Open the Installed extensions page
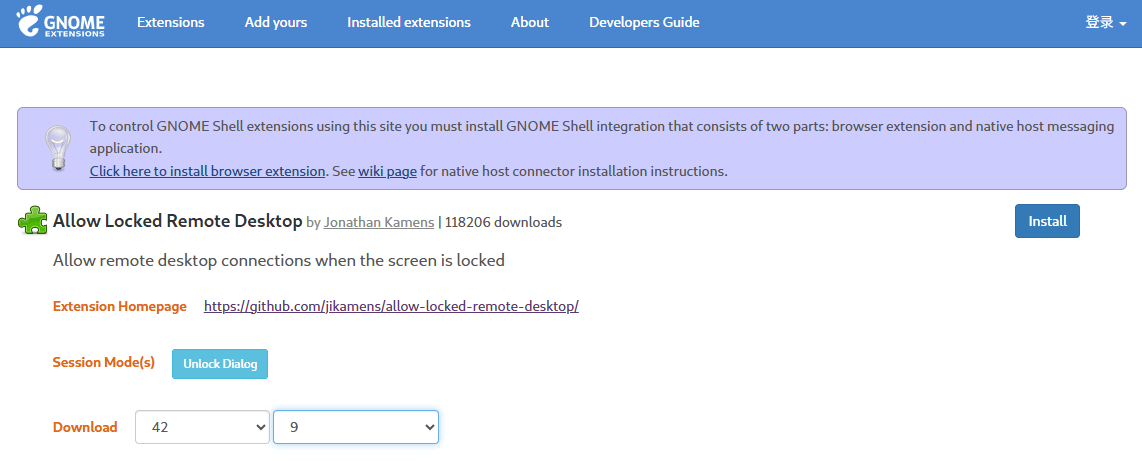Image resolution: width=1142 pixels, height=461 pixels. tap(409, 22)
